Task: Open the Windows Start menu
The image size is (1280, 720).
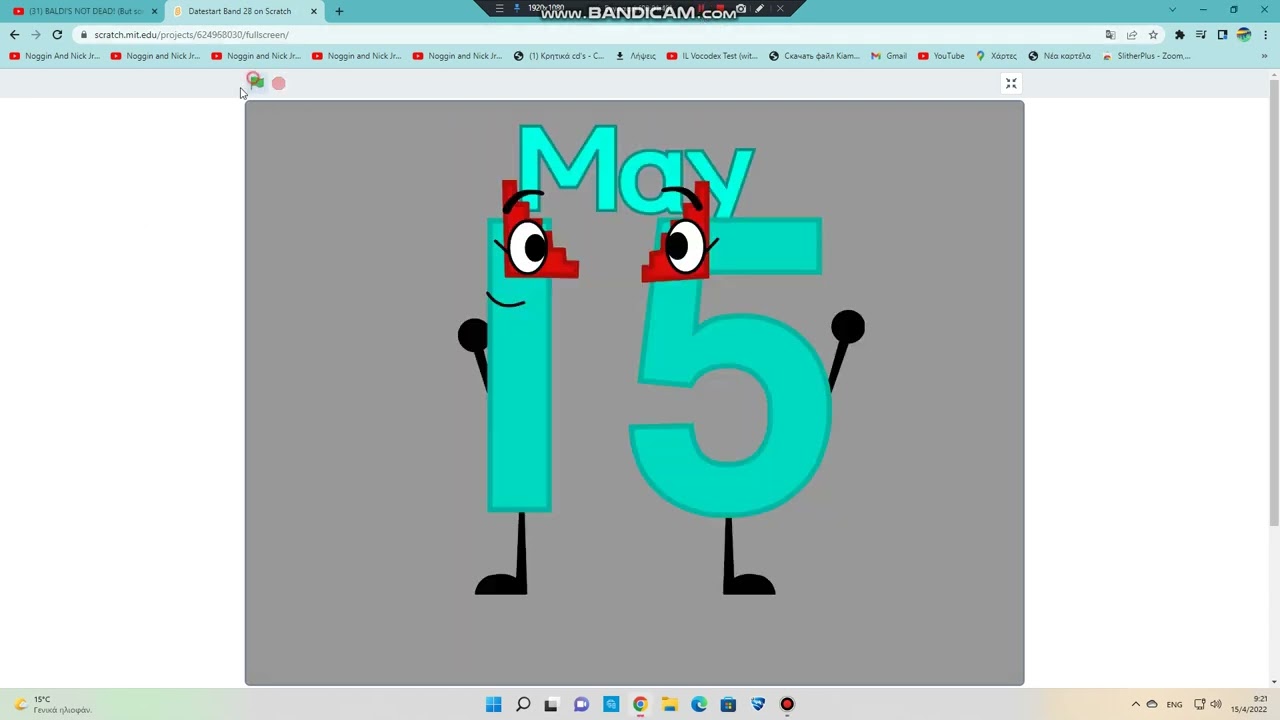Action: 493,705
